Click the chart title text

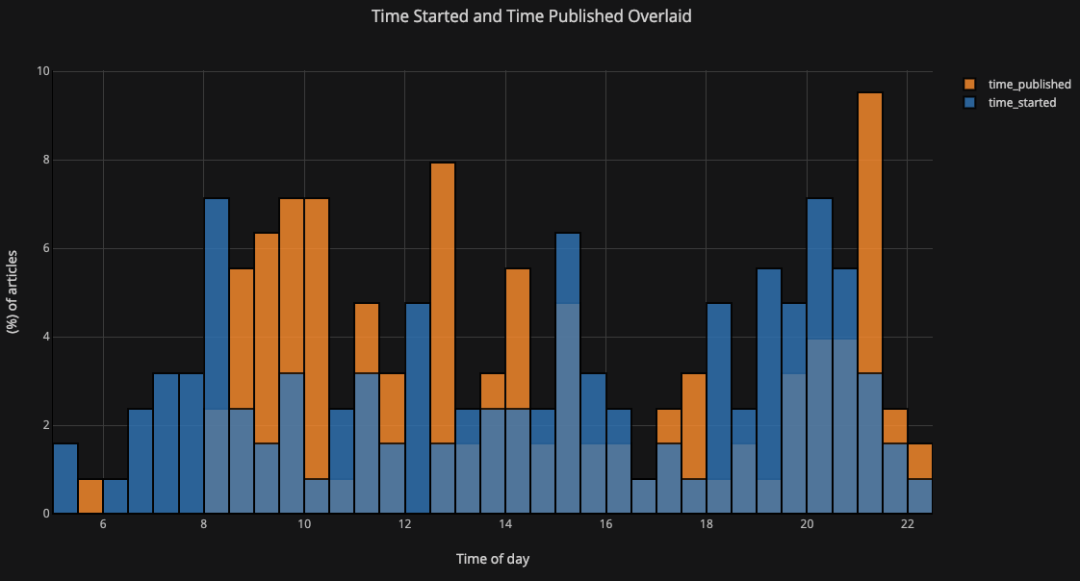pyautogui.click(x=531, y=17)
